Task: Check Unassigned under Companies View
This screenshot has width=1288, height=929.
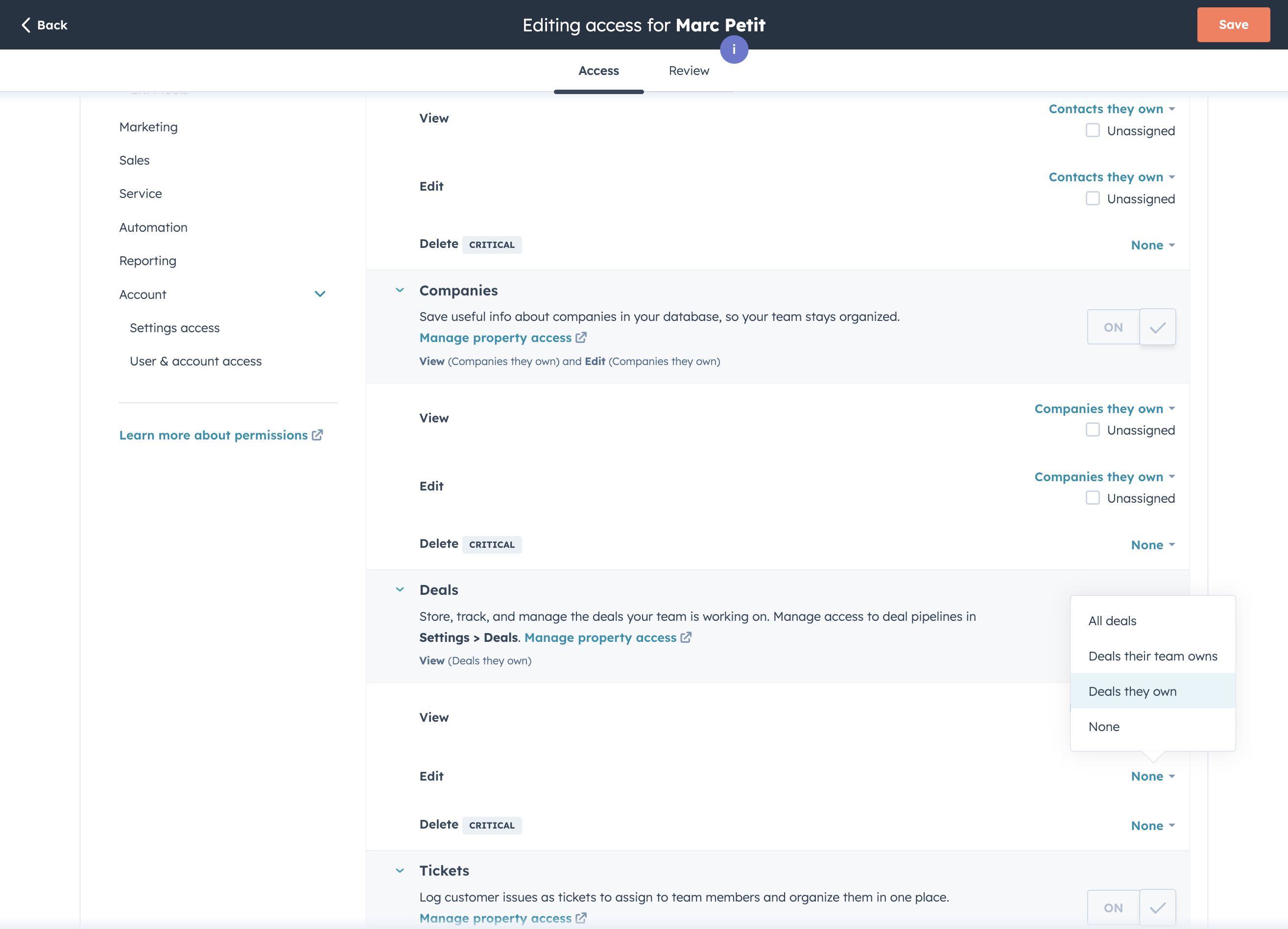Action: [x=1093, y=430]
